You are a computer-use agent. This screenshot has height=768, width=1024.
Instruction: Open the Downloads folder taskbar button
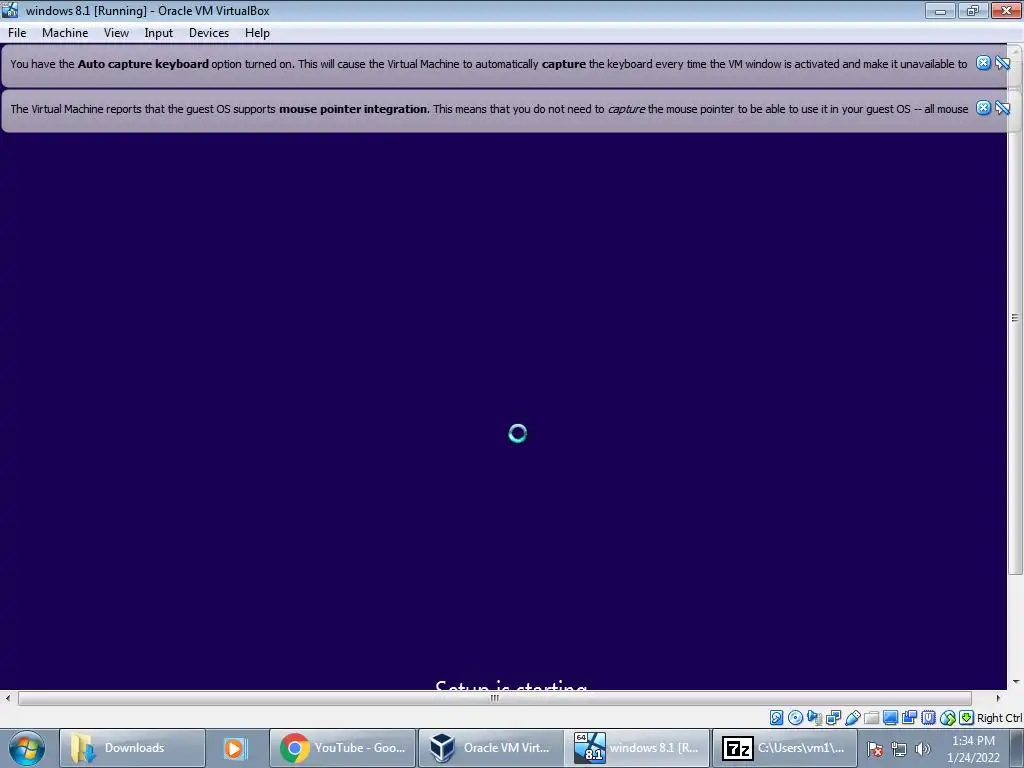coord(133,748)
